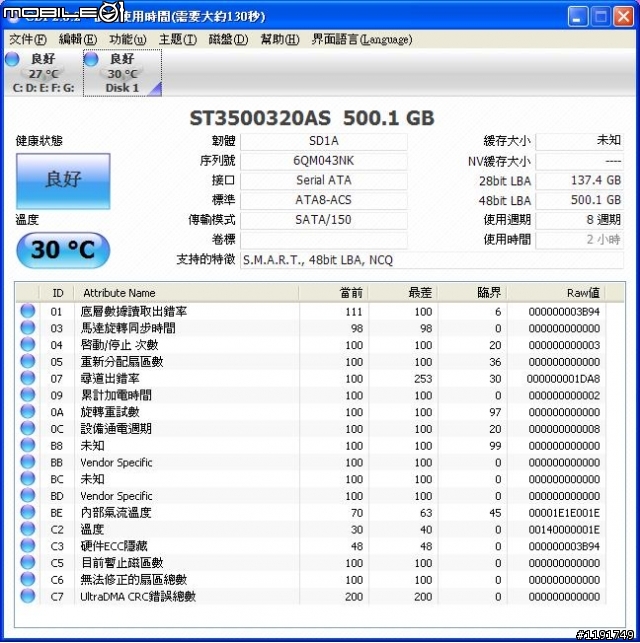Click the transfer mode field SATA/150
The image size is (640, 643).
point(324,220)
